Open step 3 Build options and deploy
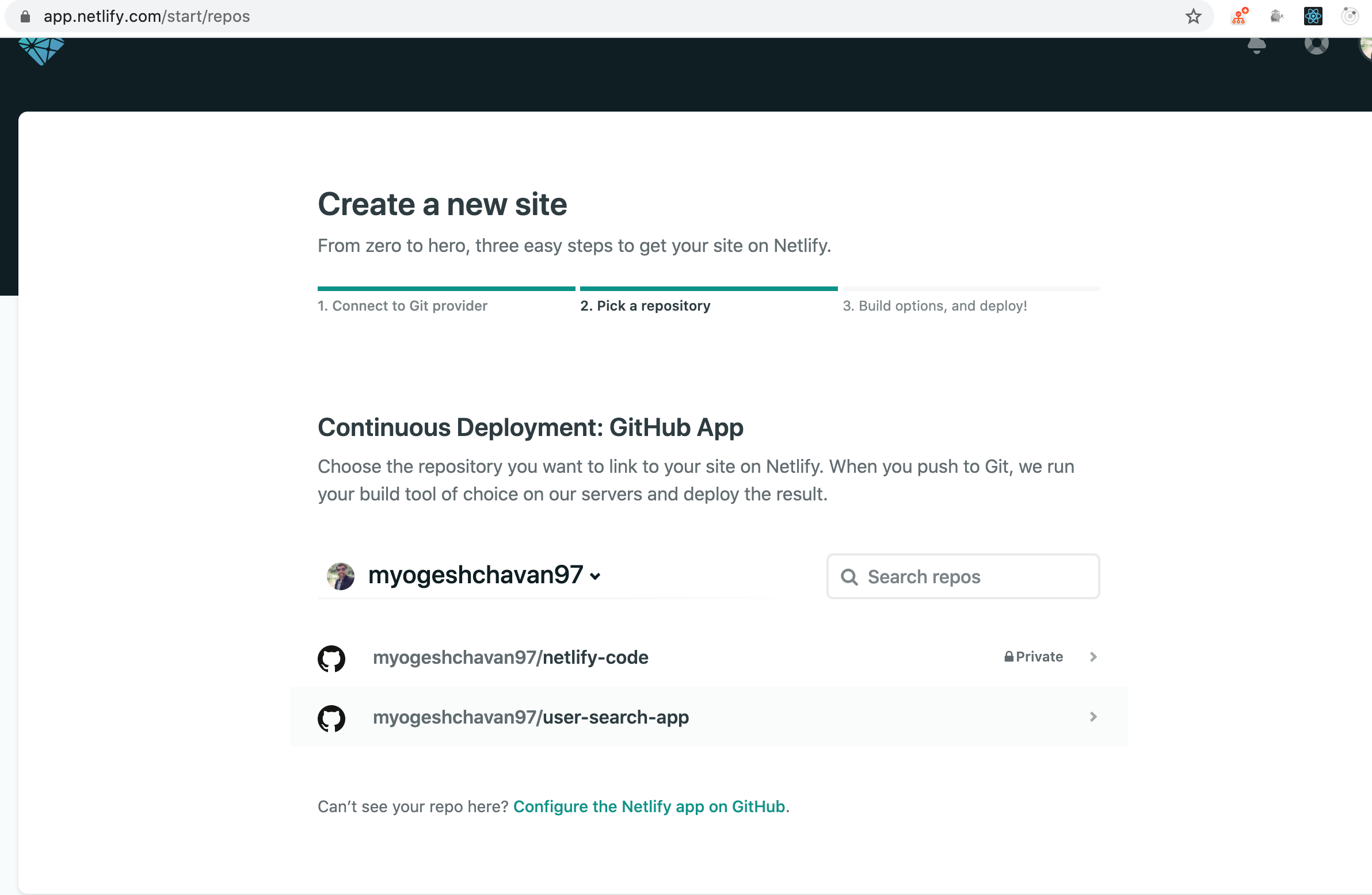 pyautogui.click(x=935, y=305)
